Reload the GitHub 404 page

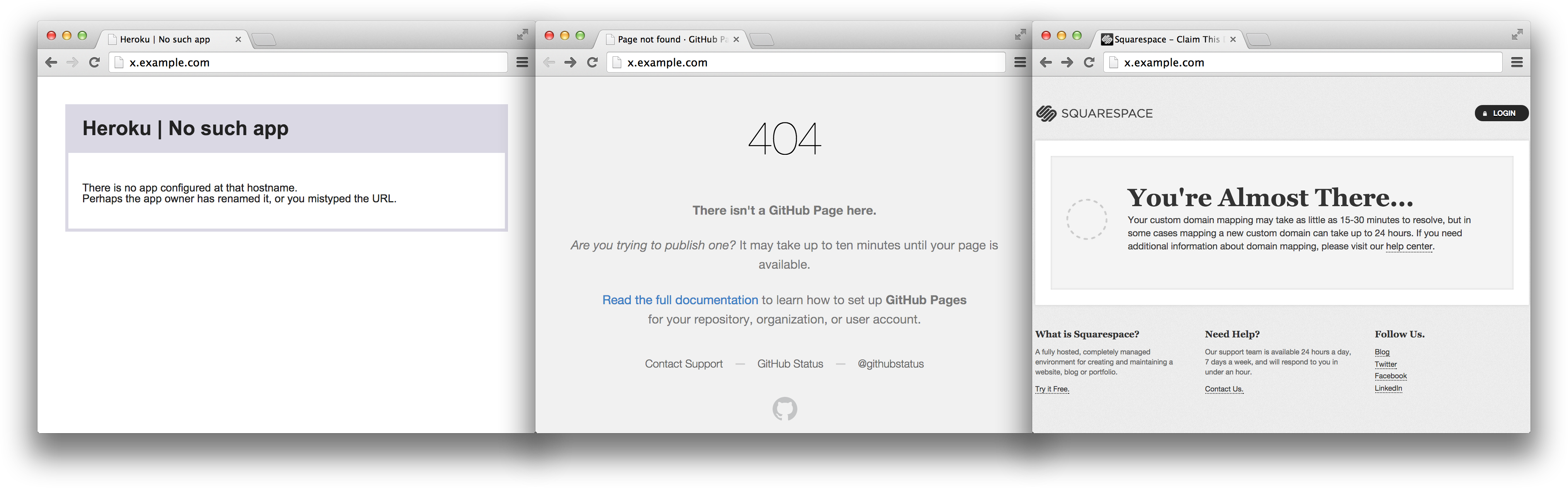click(x=592, y=62)
